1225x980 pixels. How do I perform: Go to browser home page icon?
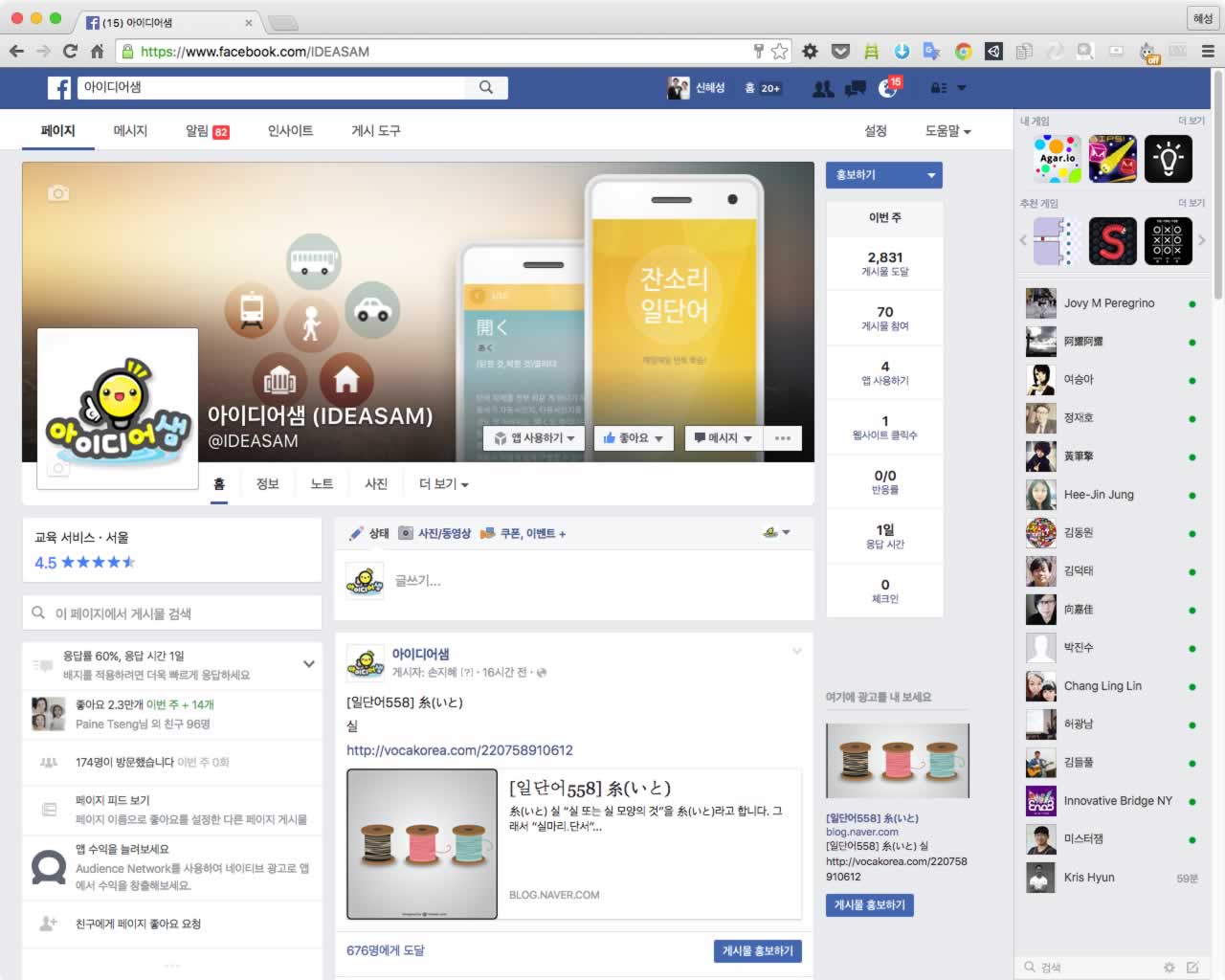tap(97, 52)
